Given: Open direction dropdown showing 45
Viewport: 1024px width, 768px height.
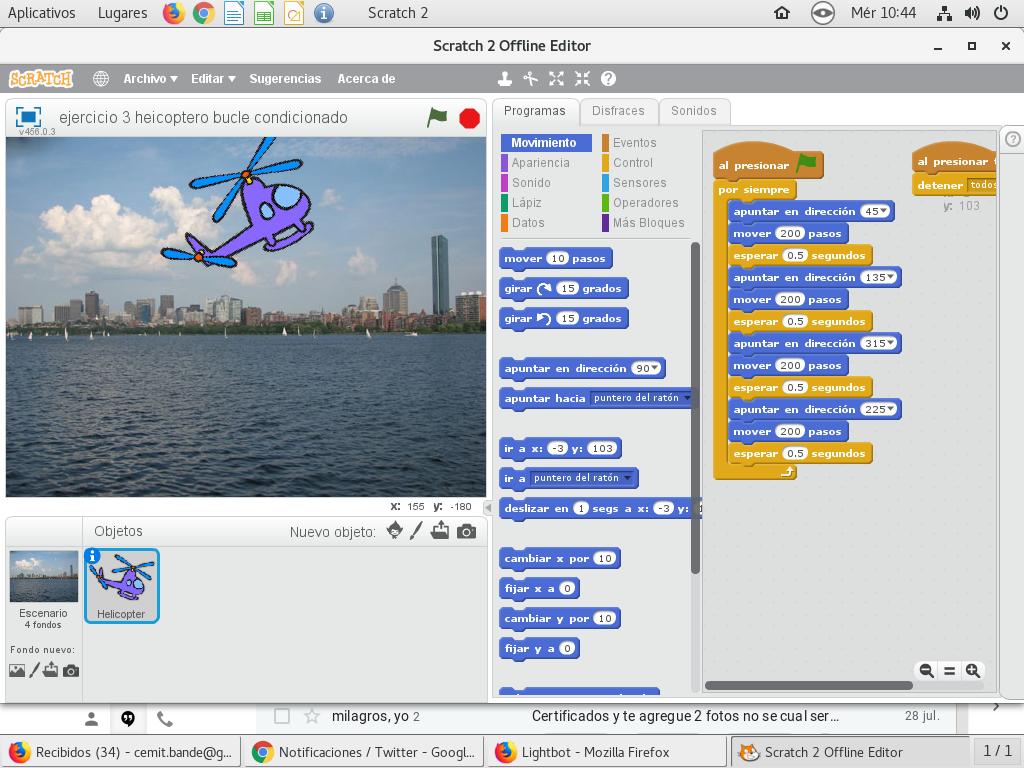Looking at the screenshot, I should point(884,211).
